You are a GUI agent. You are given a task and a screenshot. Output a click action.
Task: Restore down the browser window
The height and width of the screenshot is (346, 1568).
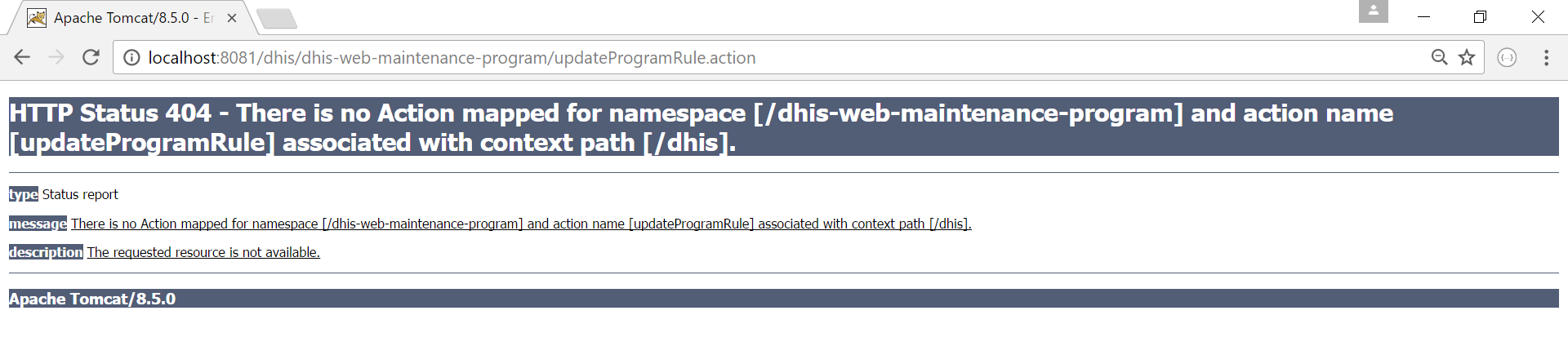click(1480, 17)
